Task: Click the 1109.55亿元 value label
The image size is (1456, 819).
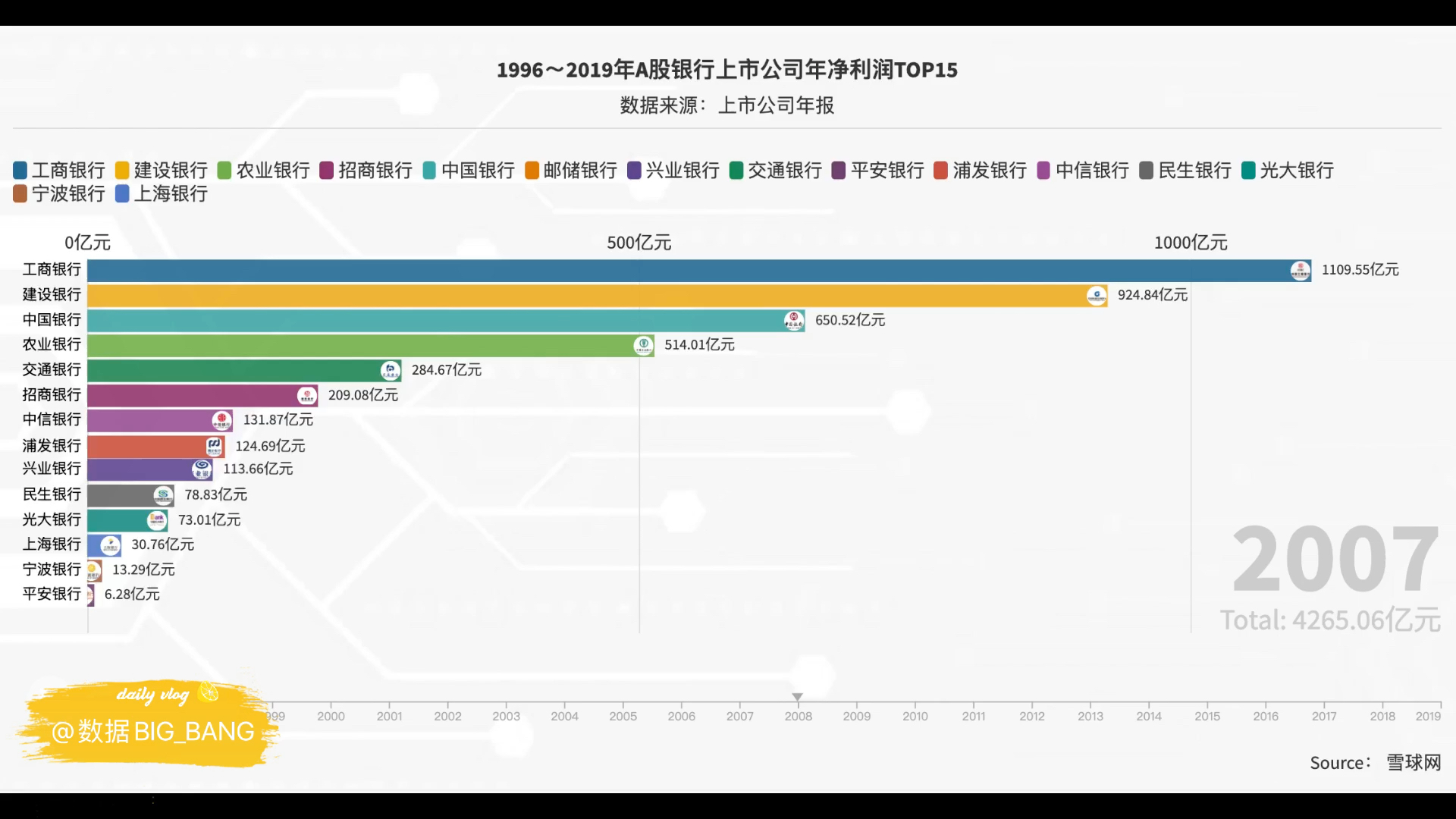Action: click(1360, 270)
